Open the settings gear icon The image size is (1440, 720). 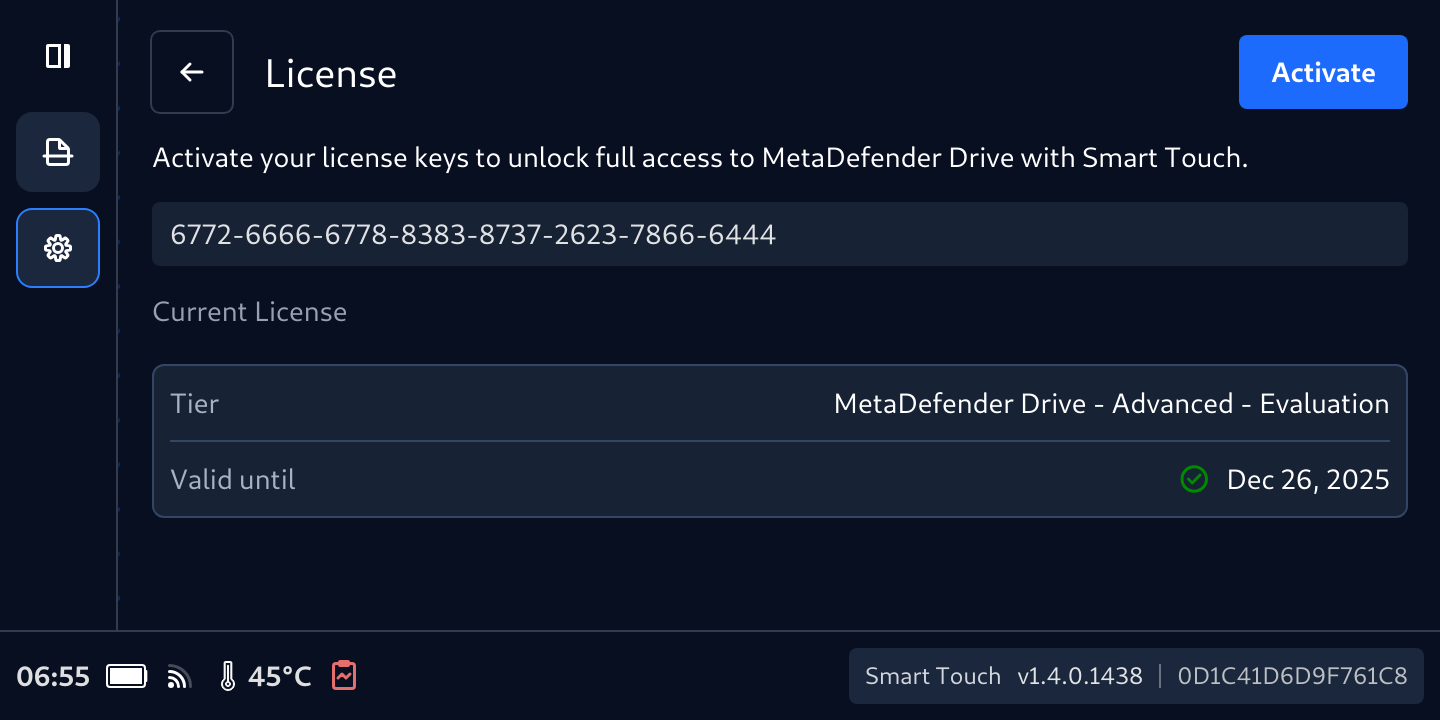click(58, 248)
